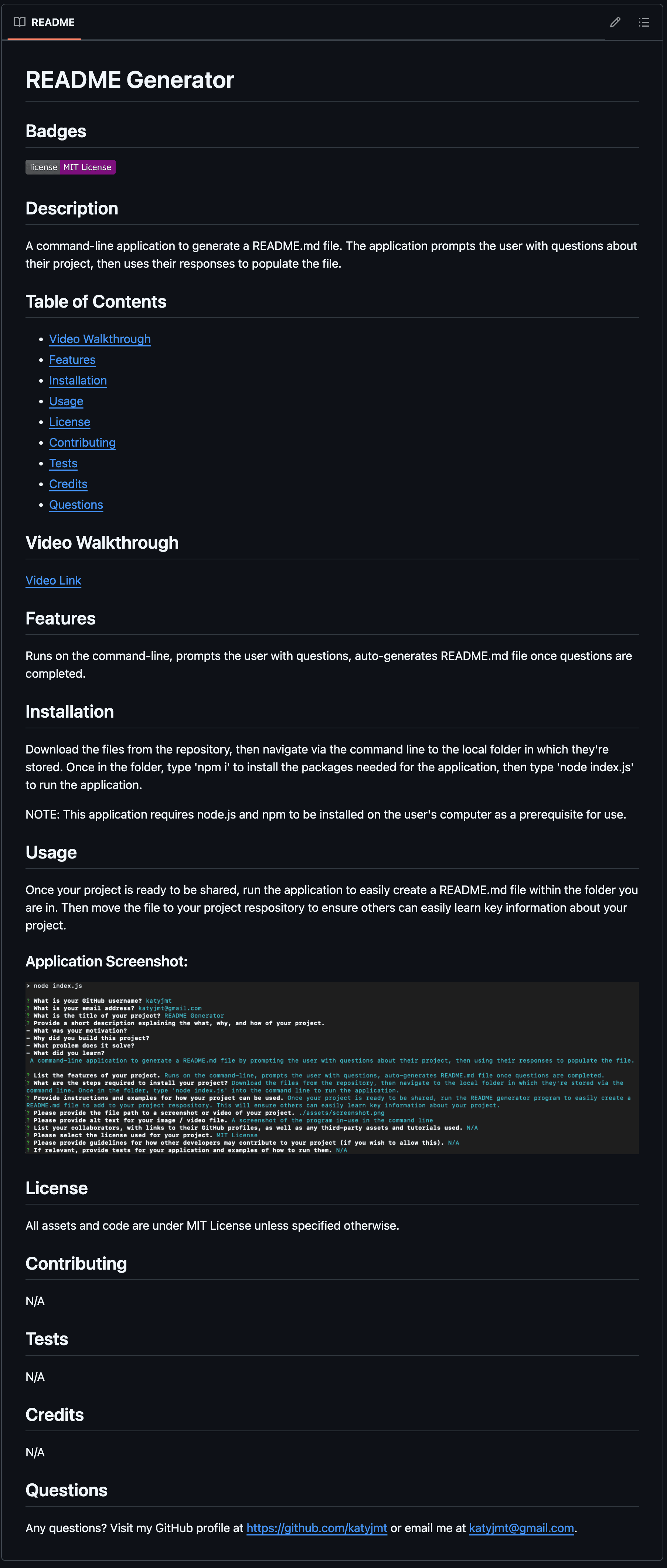Click the Credits contents entry
This screenshot has height=1568, width=667.
tap(68, 484)
